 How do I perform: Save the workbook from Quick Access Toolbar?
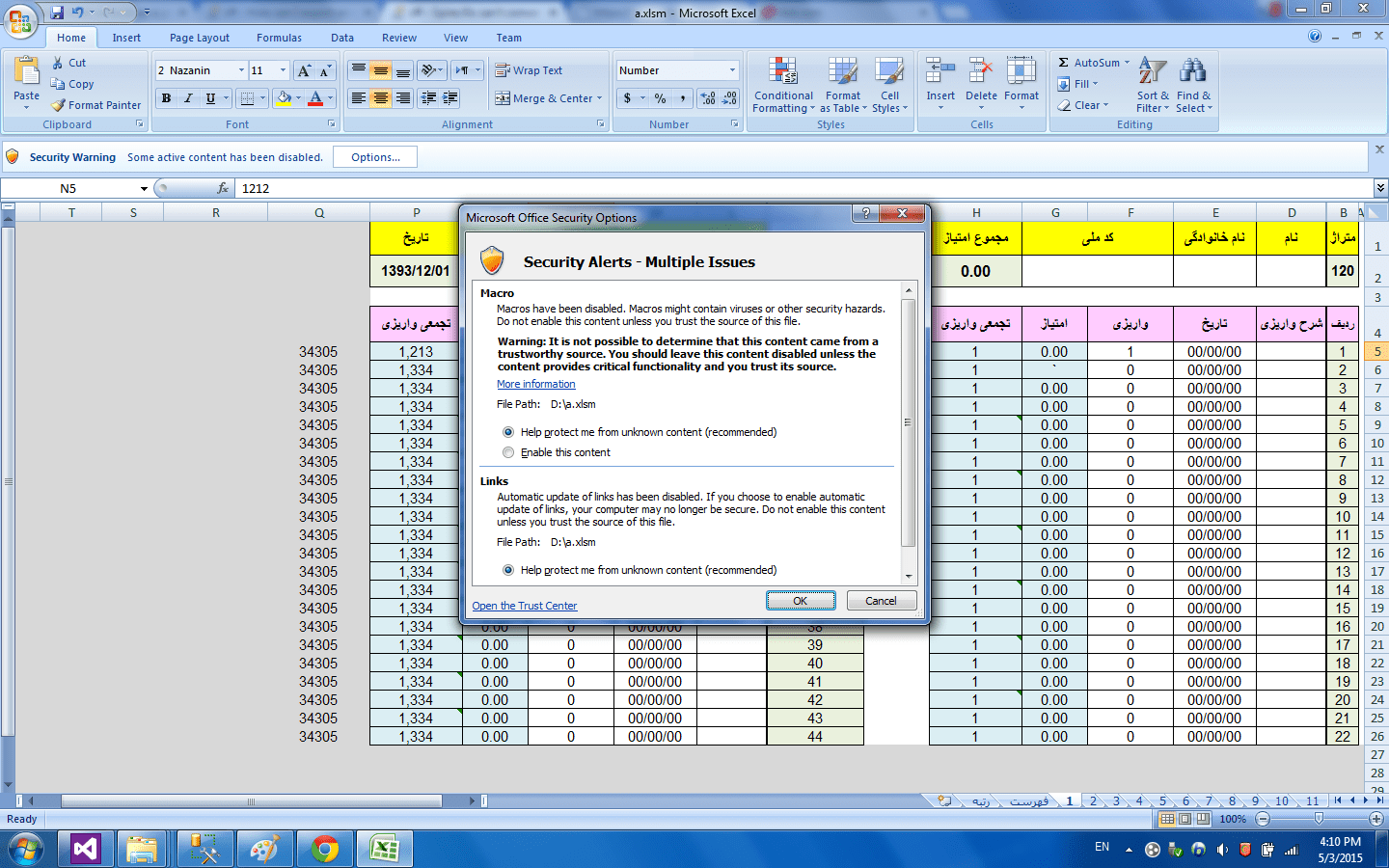click(x=57, y=13)
